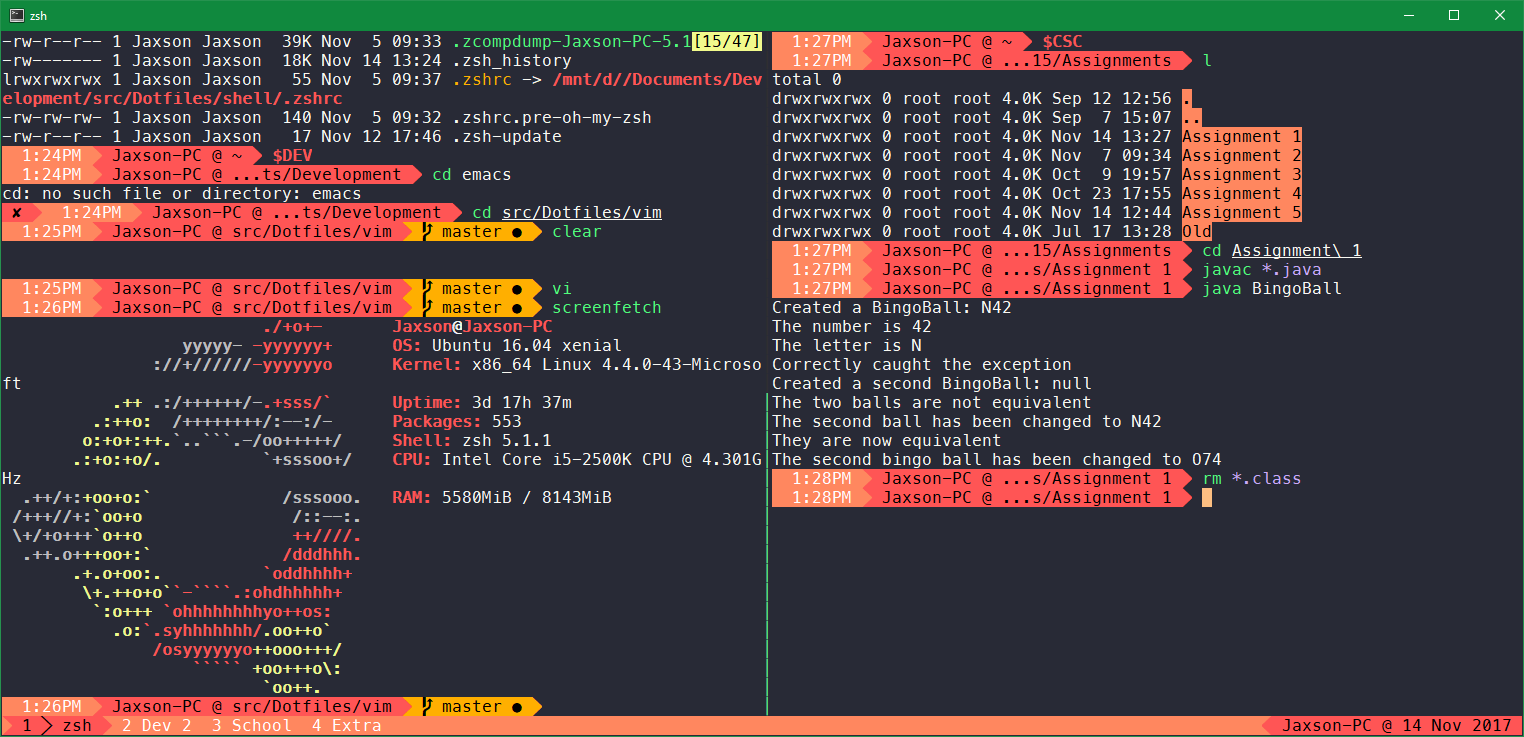Click the RAM: 5580MiB / 8143MiB line
The height and width of the screenshot is (737, 1524).
coord(501,498)
